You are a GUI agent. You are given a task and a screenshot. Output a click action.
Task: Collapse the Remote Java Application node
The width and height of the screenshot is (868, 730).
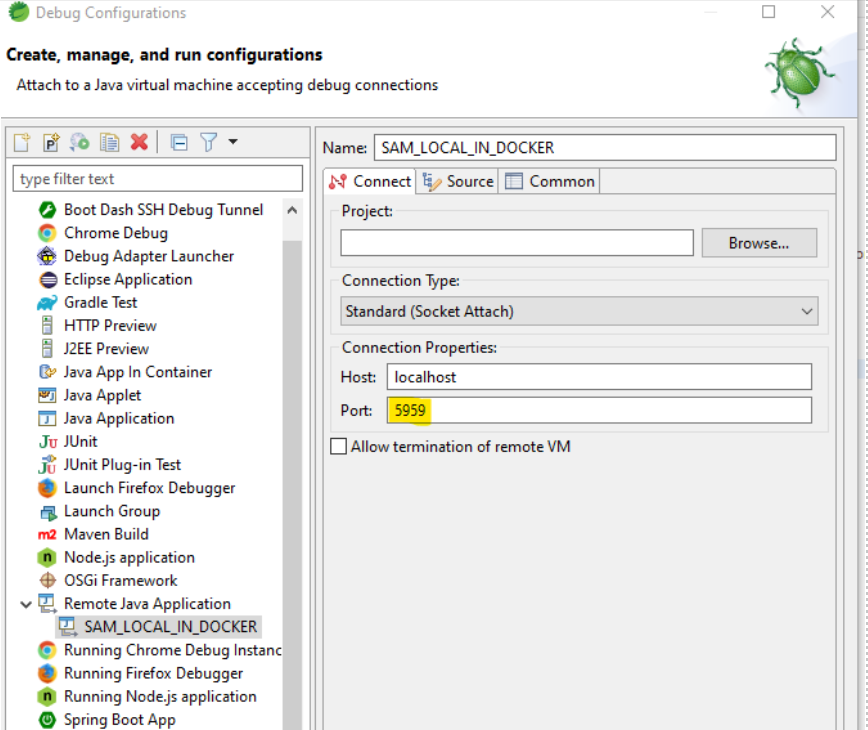[x=25, y=604]
